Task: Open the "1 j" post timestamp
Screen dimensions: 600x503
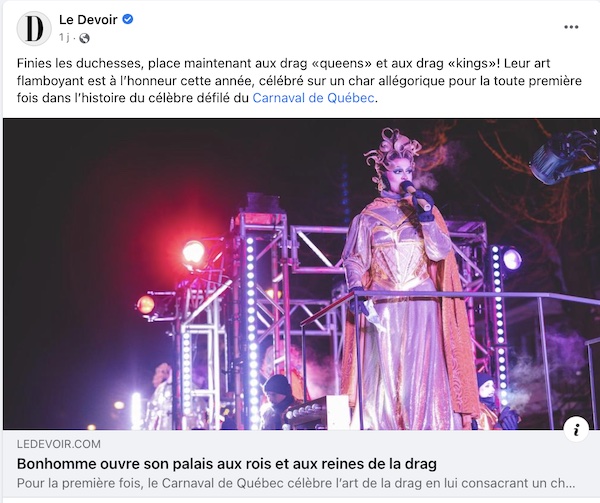Action: click(x=64, y=37)
